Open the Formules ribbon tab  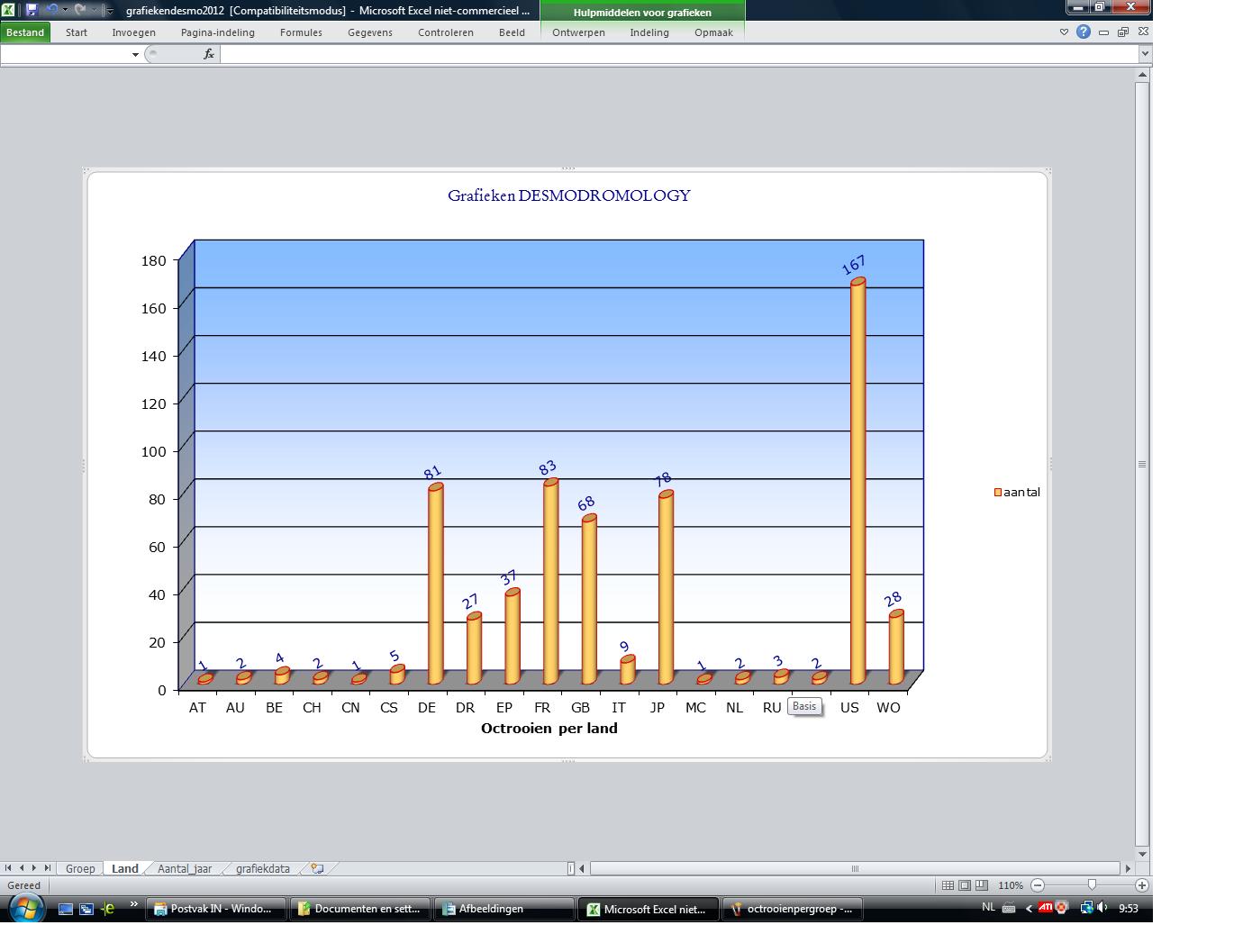point(301,32)
